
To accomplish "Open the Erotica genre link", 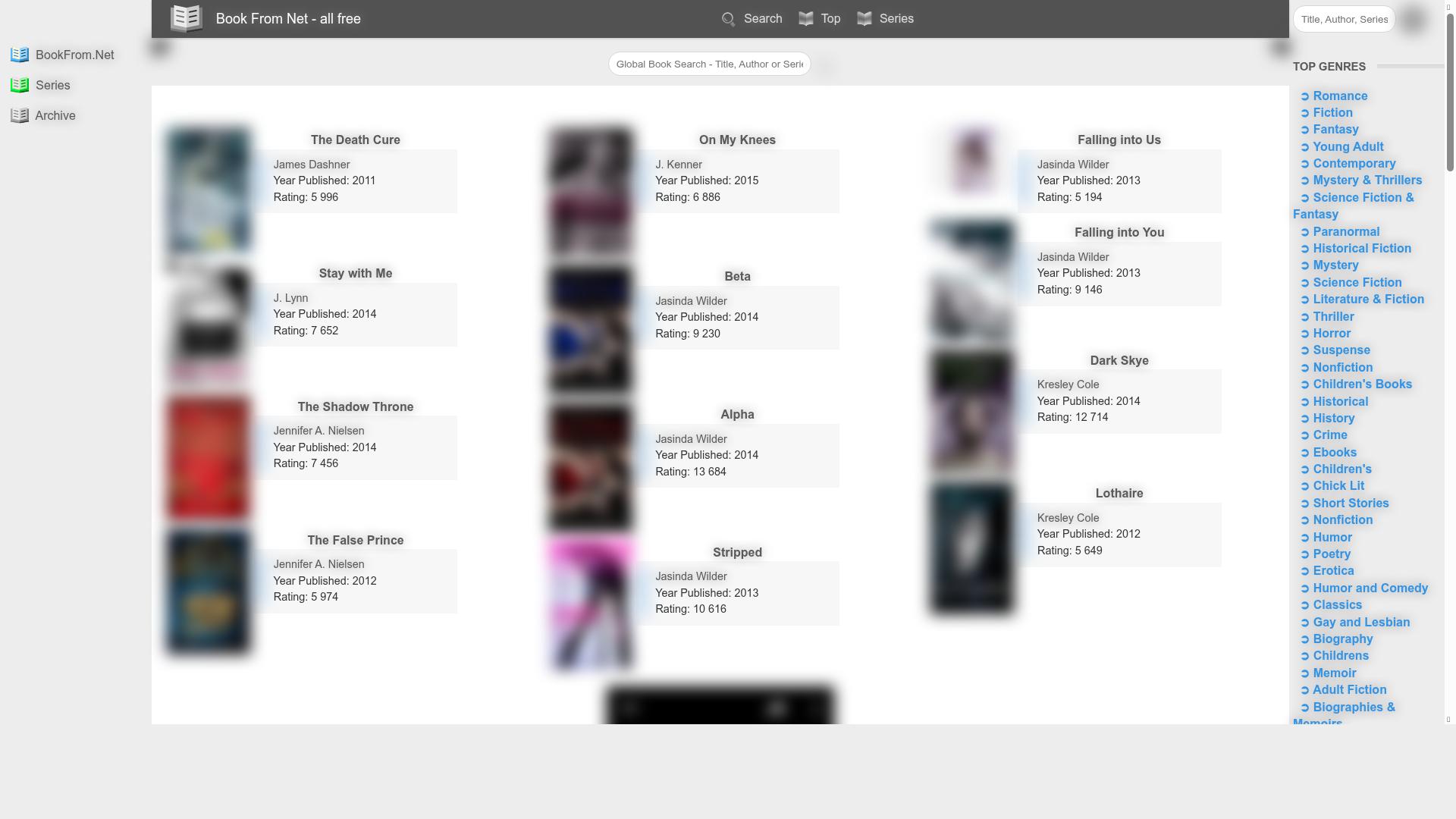I will pos(1332,570).
